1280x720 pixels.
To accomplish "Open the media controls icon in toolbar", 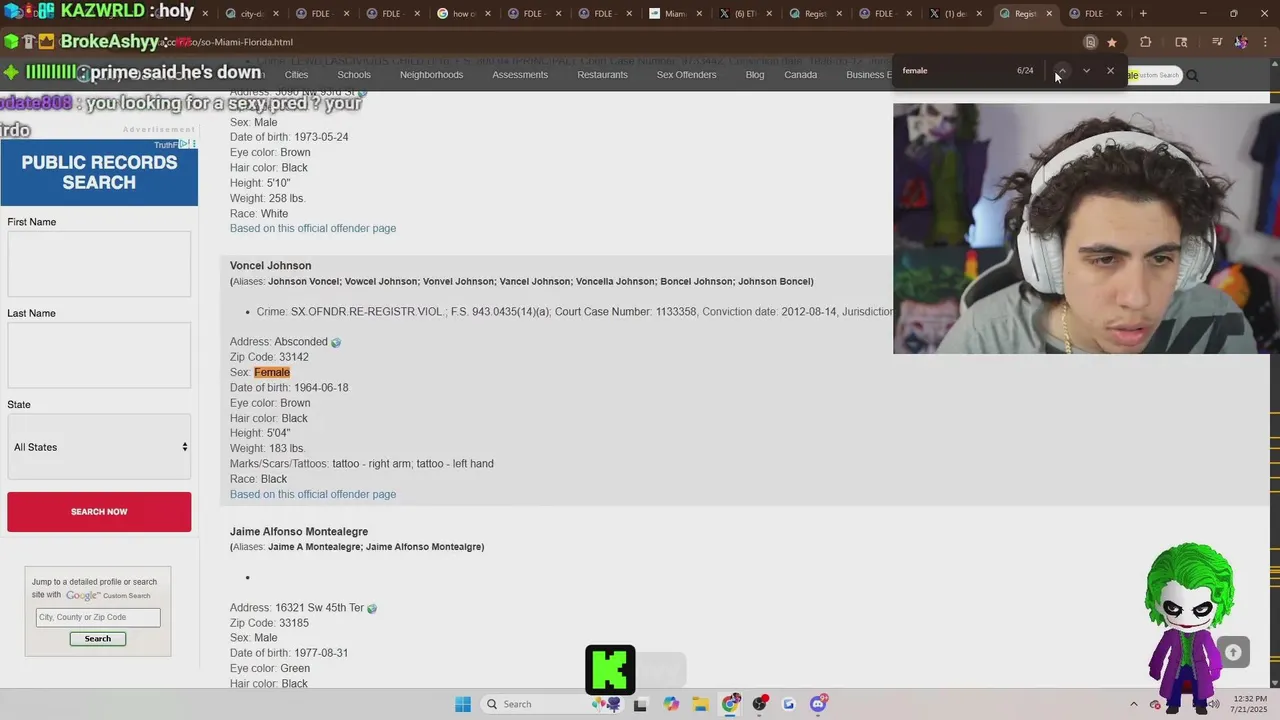I will coord(1216,42).
